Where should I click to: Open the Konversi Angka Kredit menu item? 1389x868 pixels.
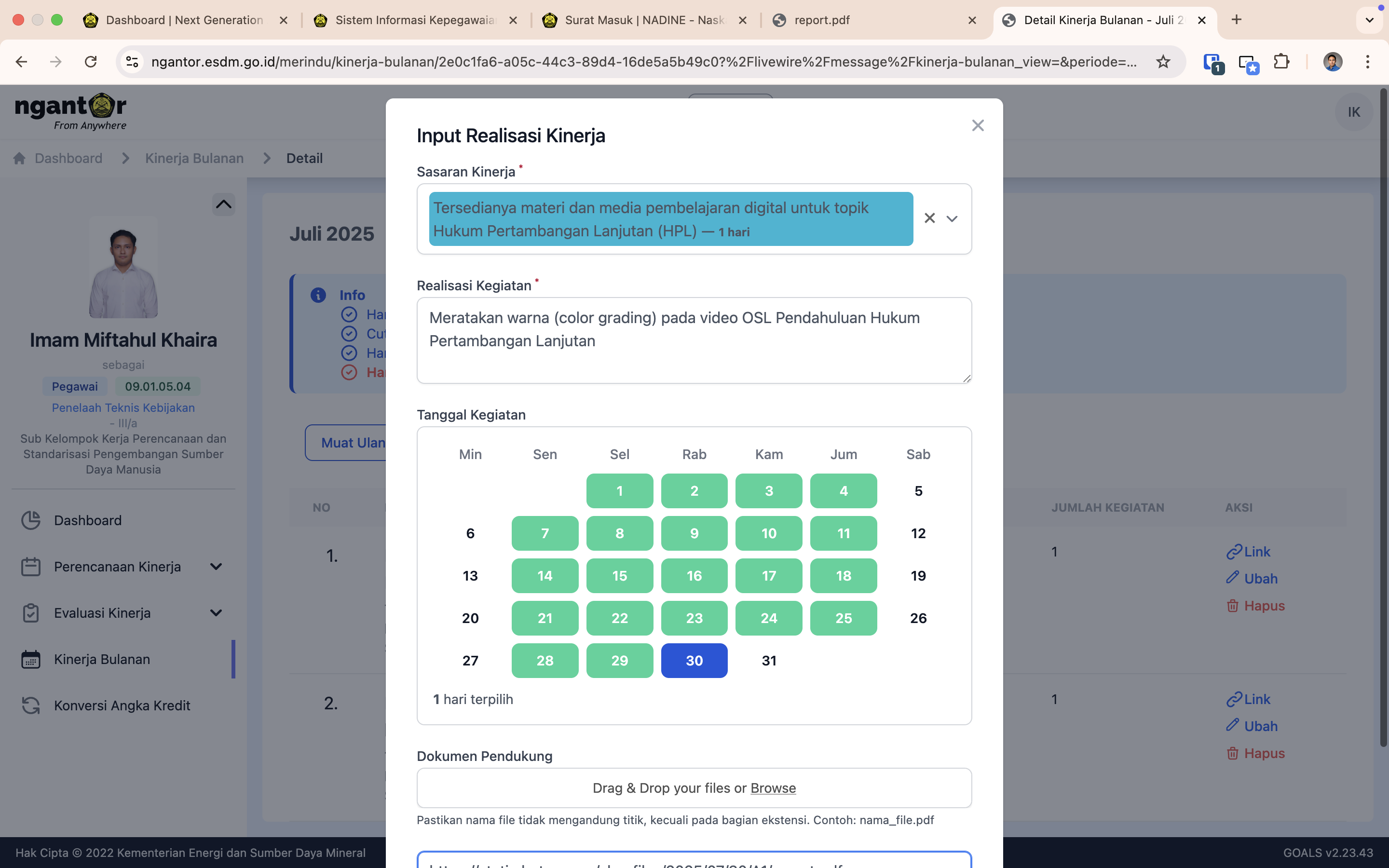pyautogui.click(x=122, y=705)
